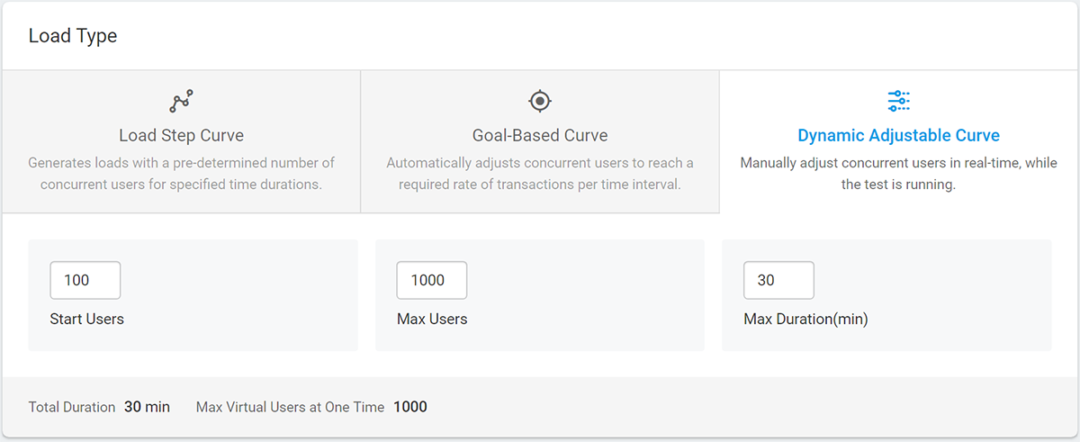Click the '30 min' total duration value

(x=147, y=407)
